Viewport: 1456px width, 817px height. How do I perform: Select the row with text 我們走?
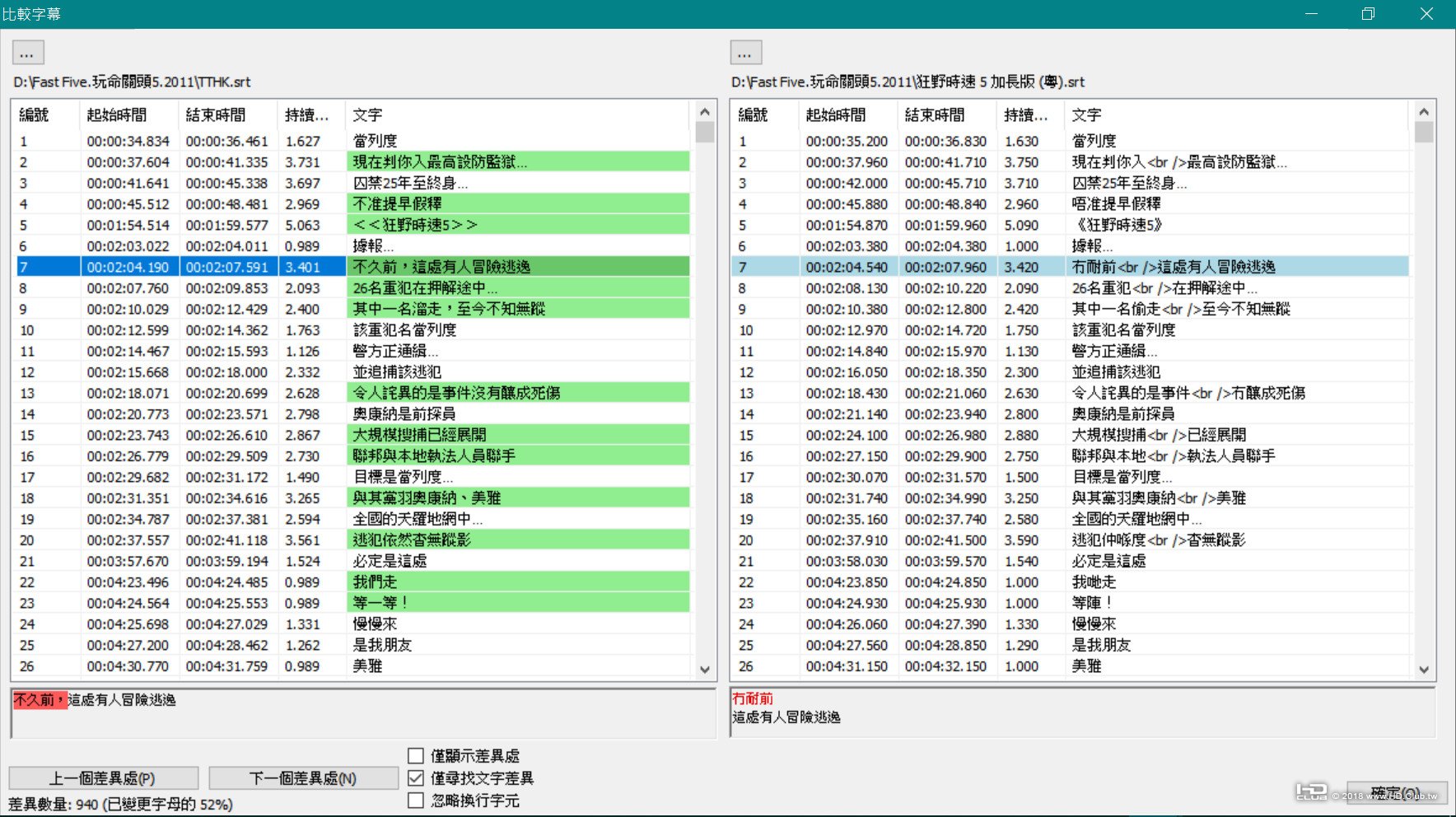[x=352, y=582]
